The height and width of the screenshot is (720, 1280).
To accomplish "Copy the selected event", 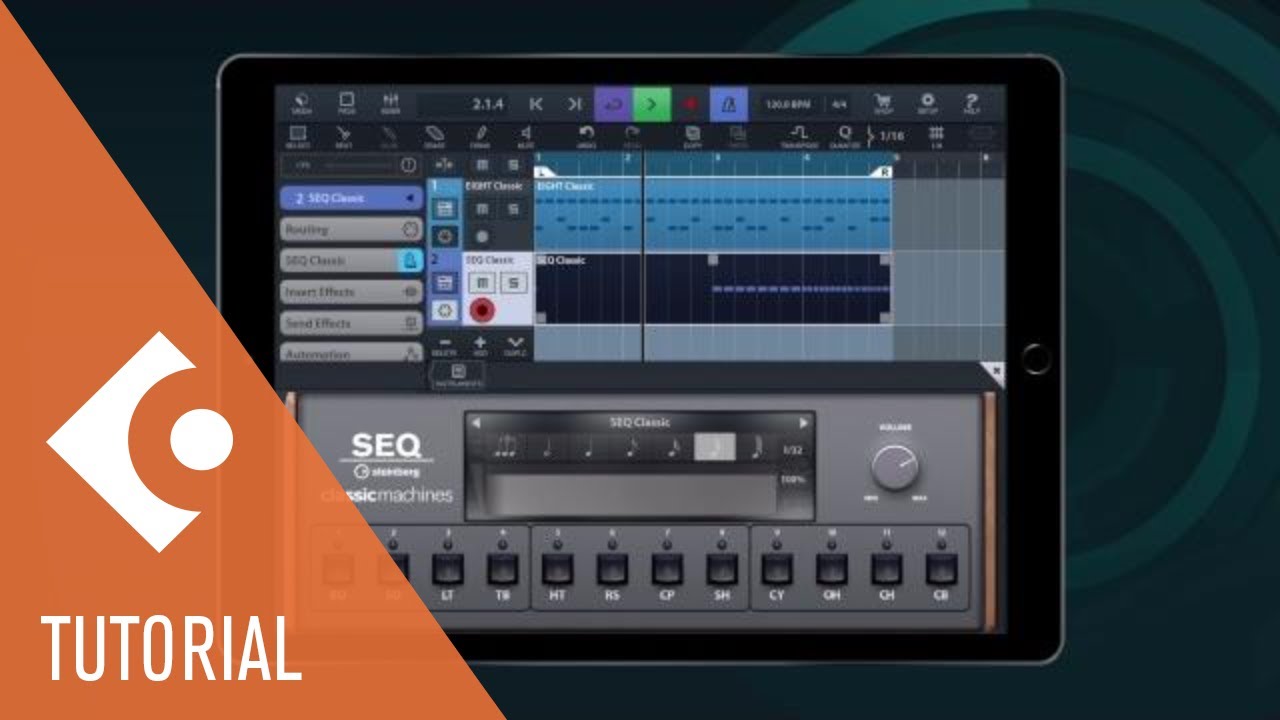I will click(x=692, y=136).
